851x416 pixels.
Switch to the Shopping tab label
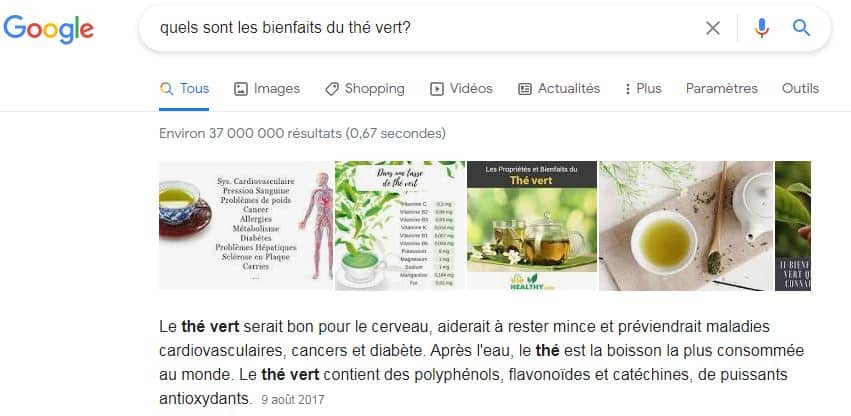[374, 89]
